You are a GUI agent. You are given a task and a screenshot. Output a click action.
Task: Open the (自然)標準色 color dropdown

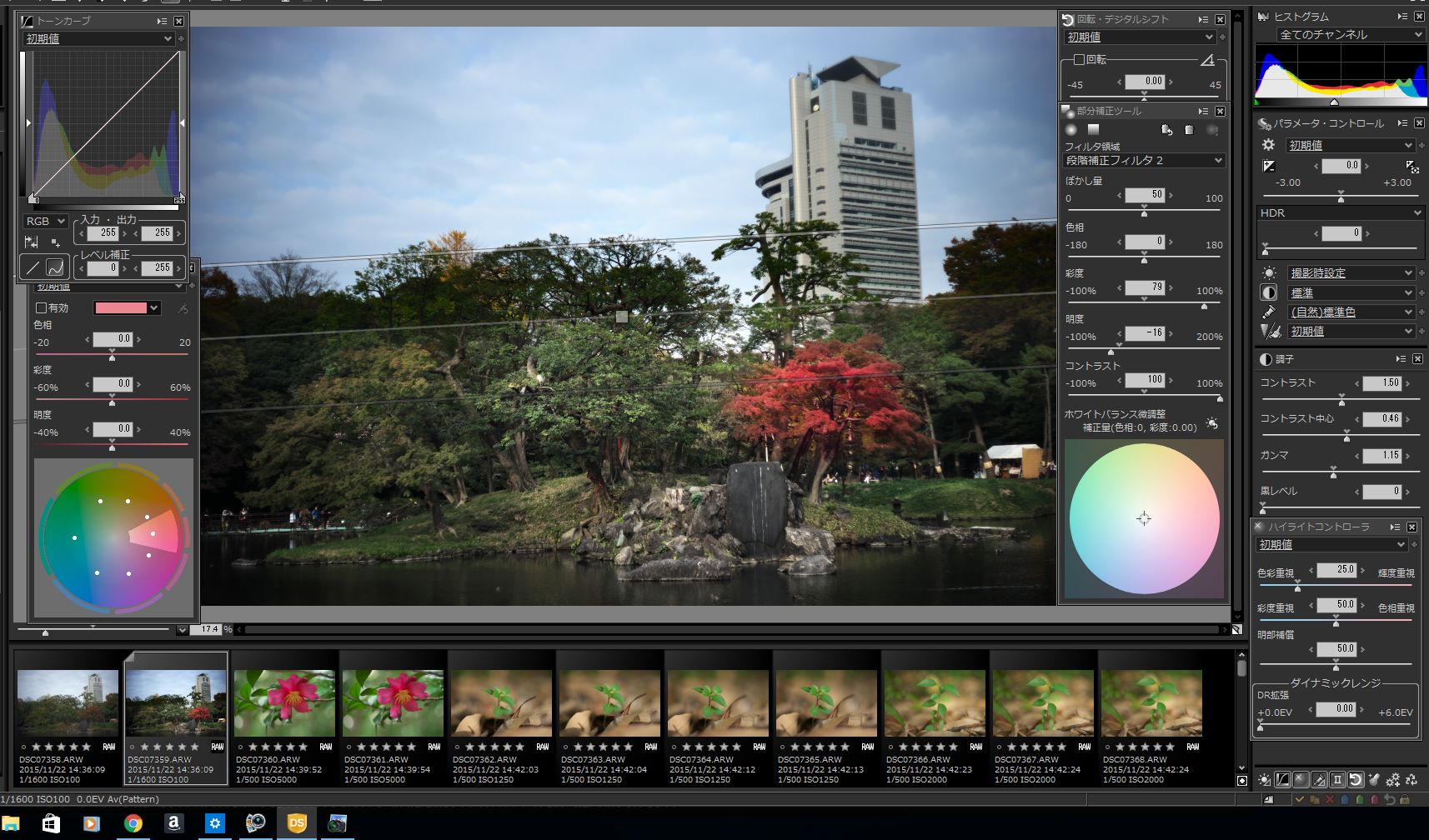point(1351,312)
